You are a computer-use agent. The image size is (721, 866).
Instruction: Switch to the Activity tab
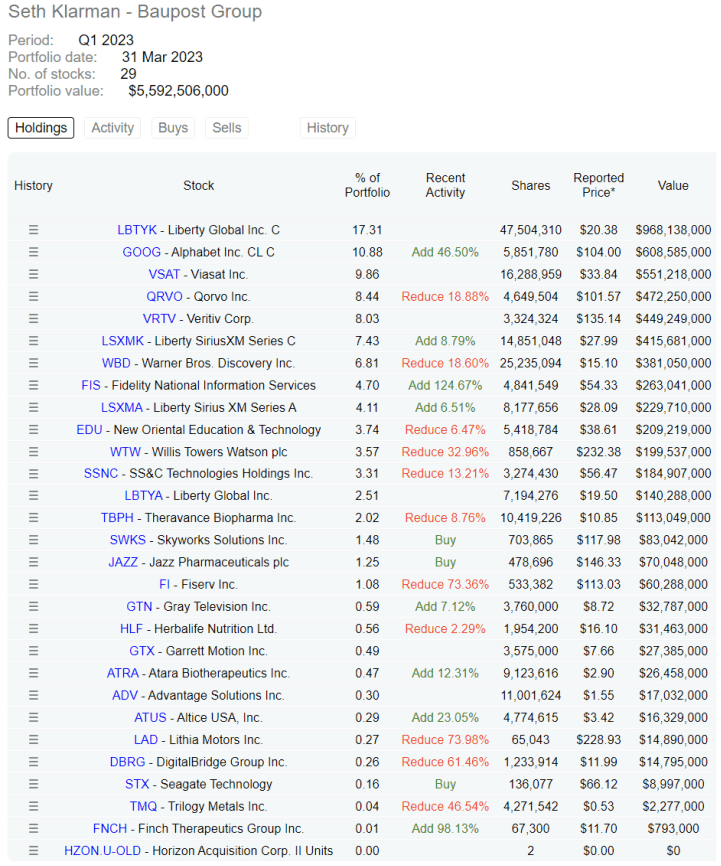(112, 128)
